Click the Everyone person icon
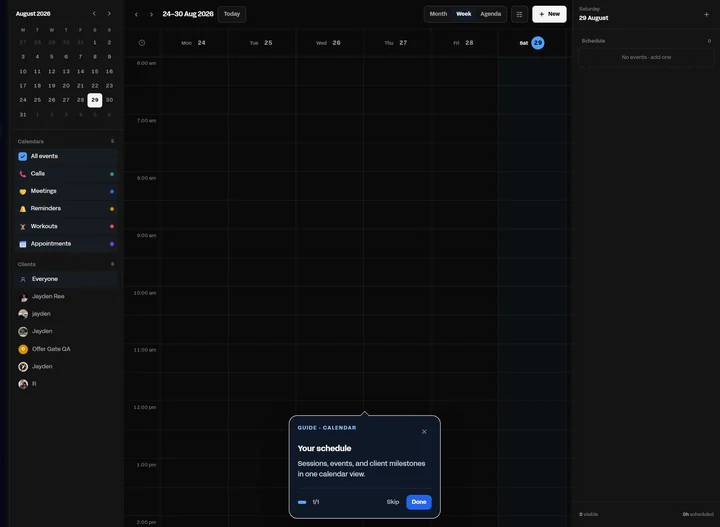The width and height of the screenshot is (720, 527). pyautogui.click(x=23, y=279)
